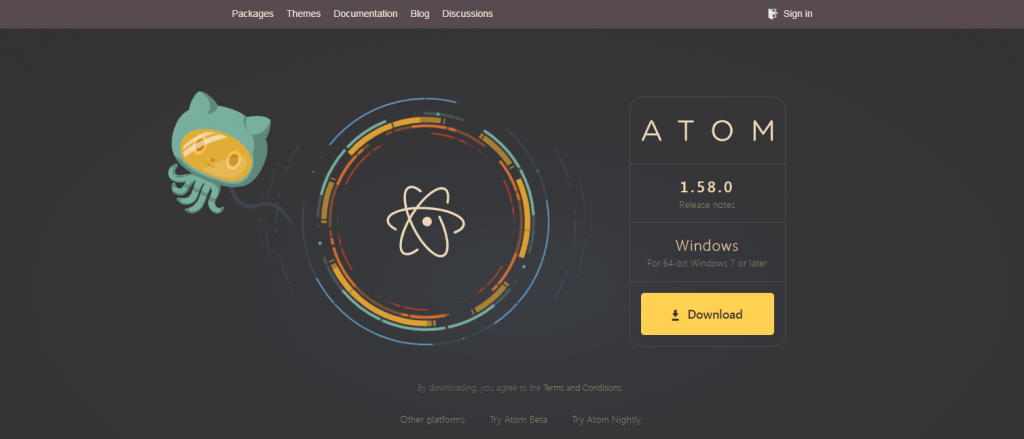Viewport: 1024px width, 439px height.
Task: Open the Packages page
Action: point(253,14)
